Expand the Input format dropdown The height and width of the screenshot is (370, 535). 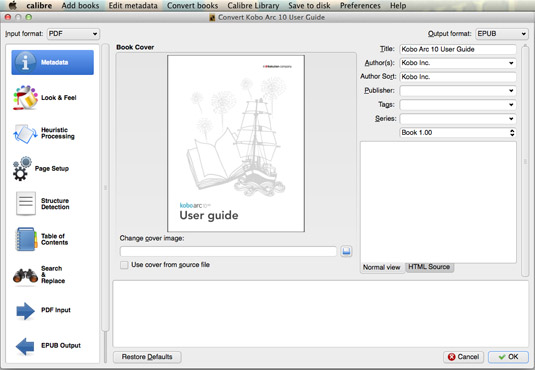click(x=73, y=34)
